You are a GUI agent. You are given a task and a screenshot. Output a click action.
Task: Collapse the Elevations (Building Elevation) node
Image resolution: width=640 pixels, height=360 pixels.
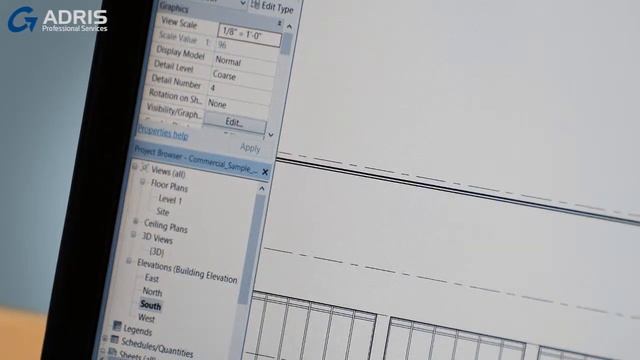click(129, 260)
